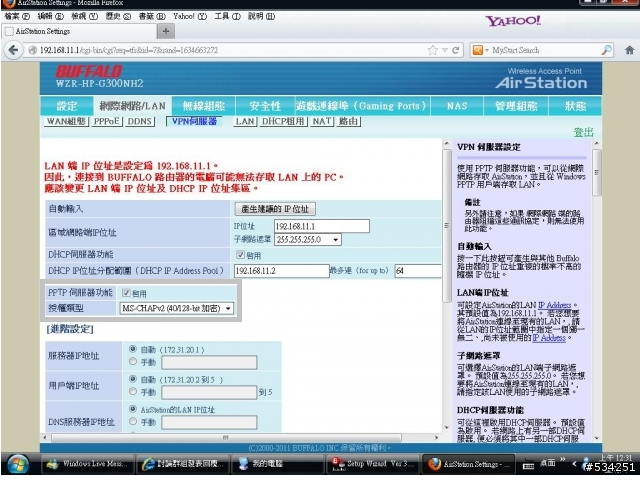The width and height of the screenshot is (640, 480).
Task: Click the DHCP pool start 192.168.11.2 field
Action: [282, 271]
